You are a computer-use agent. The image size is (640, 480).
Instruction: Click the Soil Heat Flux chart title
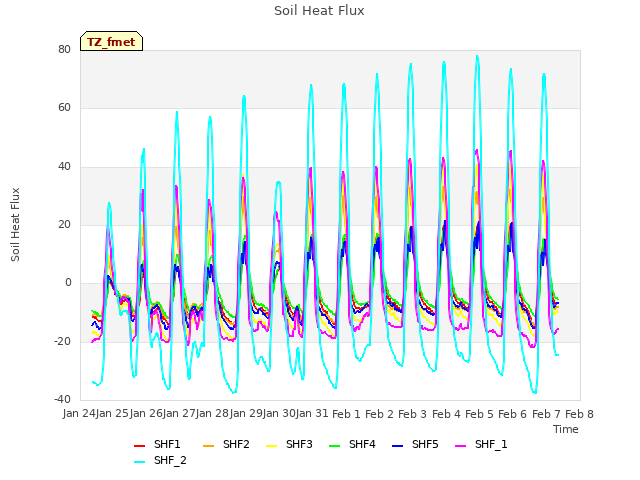click(x=319, y=11)
